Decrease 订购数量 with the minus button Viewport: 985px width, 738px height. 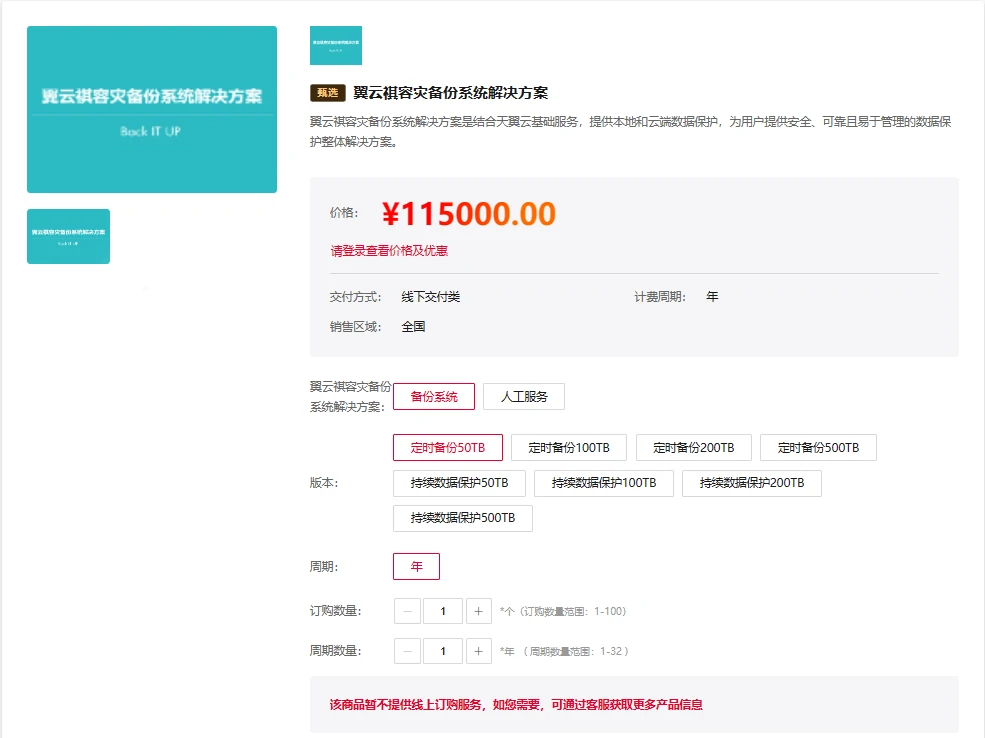pyautogui.click(x=407, y=610)
